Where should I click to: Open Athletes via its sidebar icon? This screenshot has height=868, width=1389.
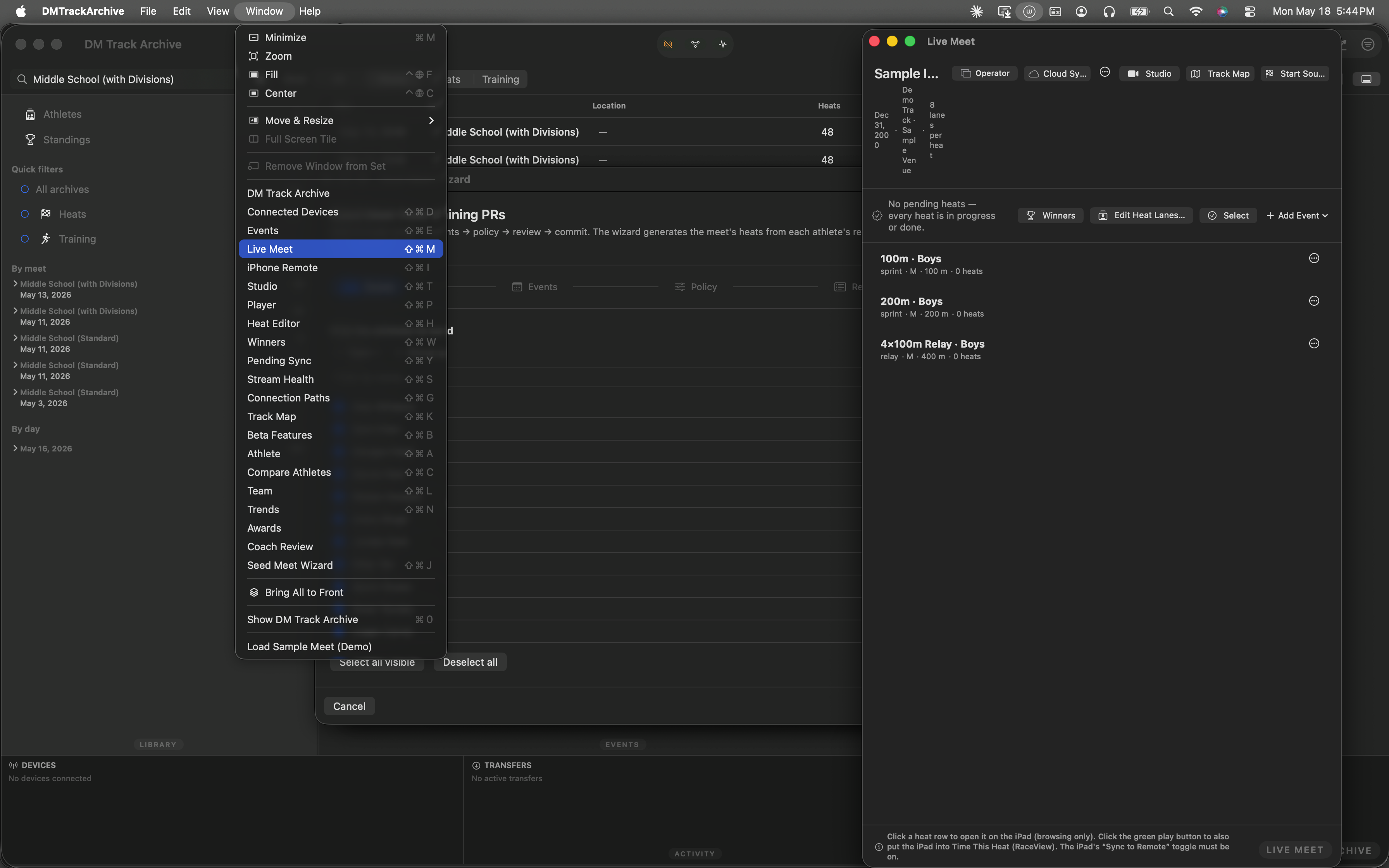click(x=30, y=114)
